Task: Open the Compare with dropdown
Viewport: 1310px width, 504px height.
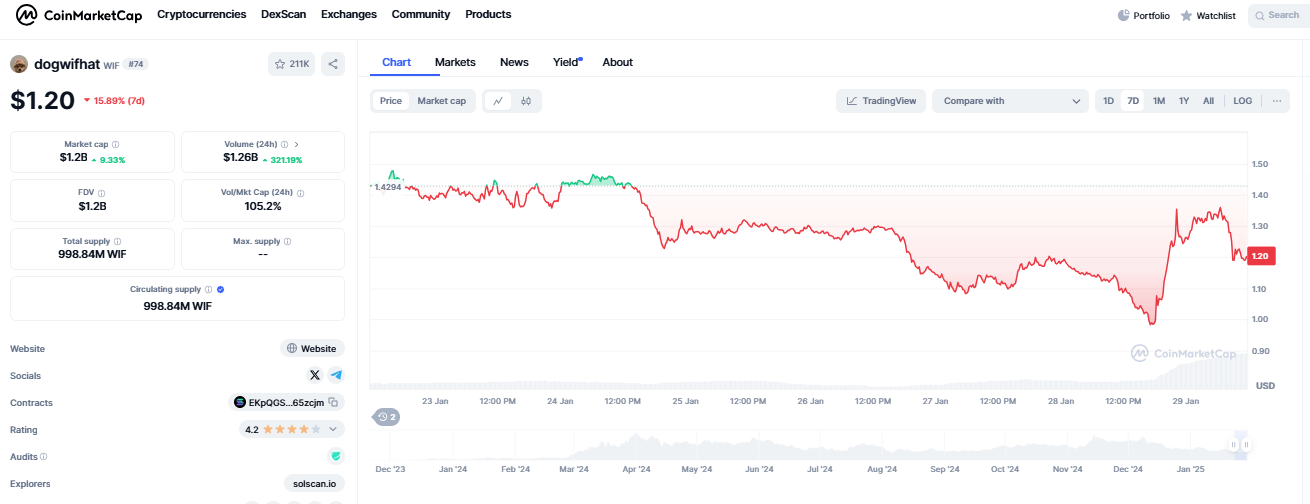Action: pos(1010,101)
